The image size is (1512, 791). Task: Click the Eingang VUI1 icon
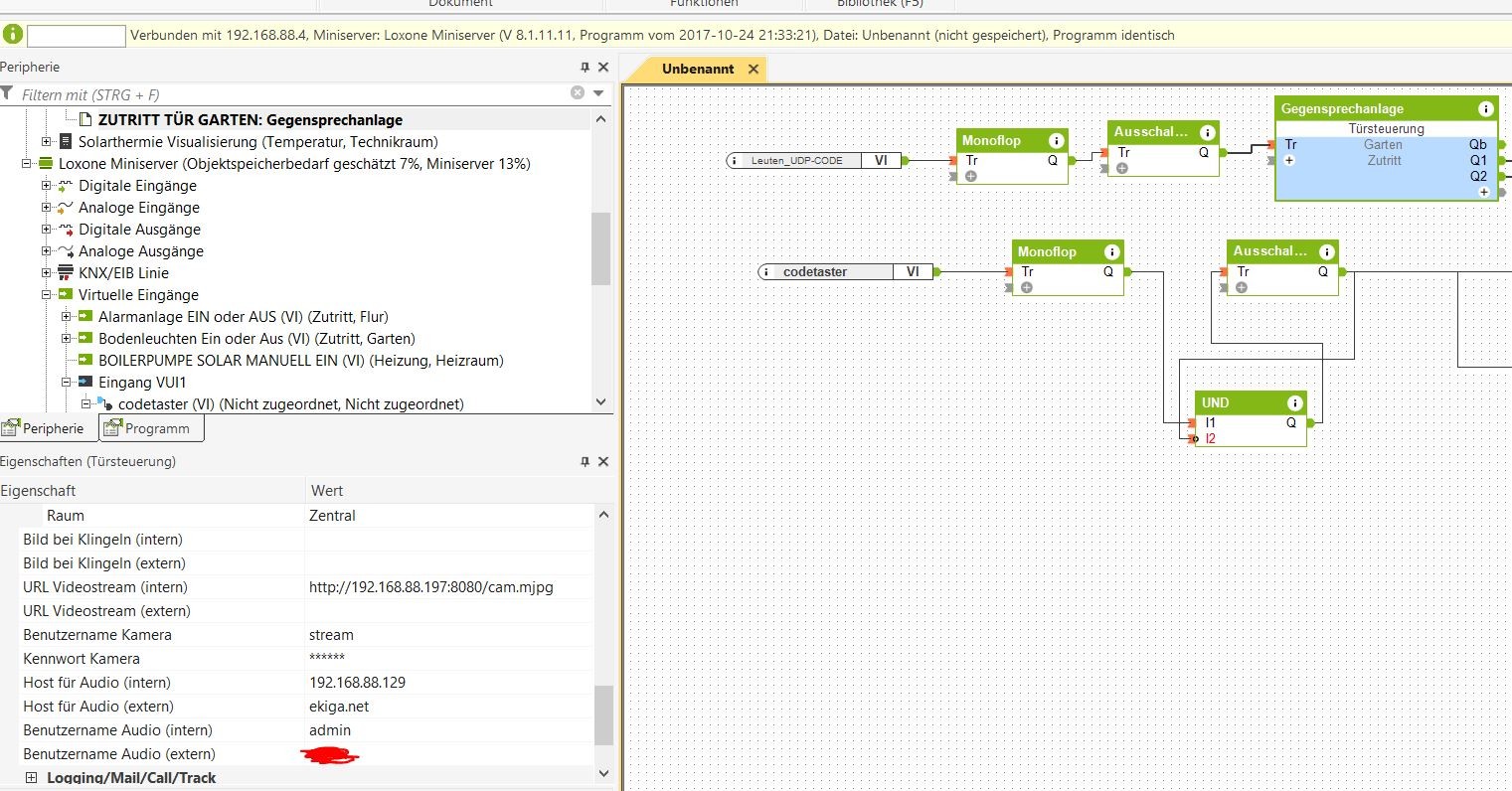click(x=85, y=382)
